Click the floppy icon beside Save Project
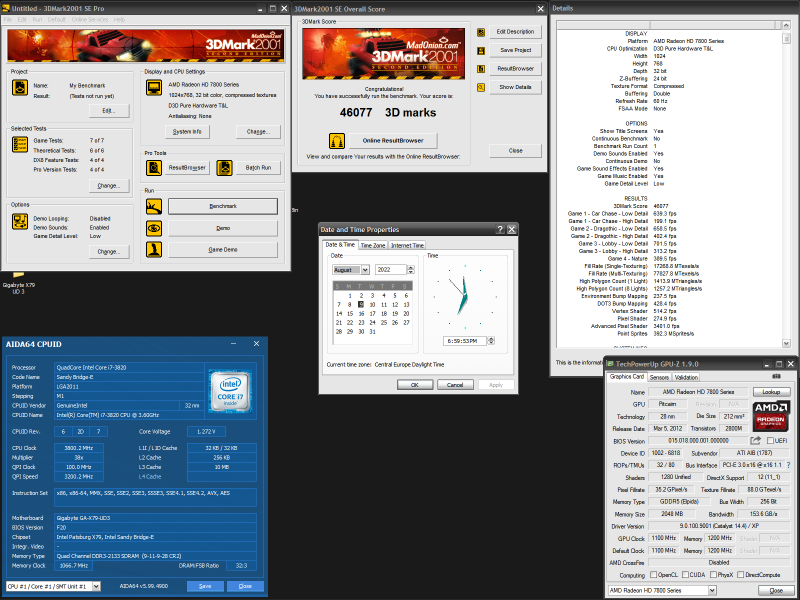800x600 pixels. (x=481, y=51)
